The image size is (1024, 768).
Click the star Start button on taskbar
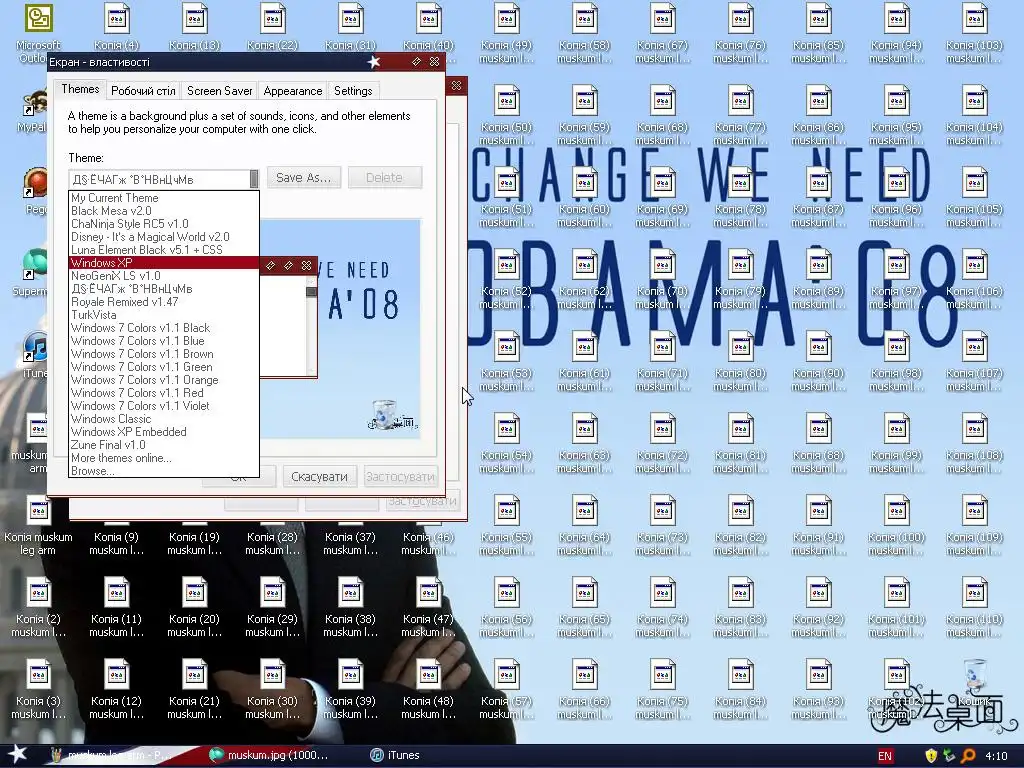(x=17, y=755)
